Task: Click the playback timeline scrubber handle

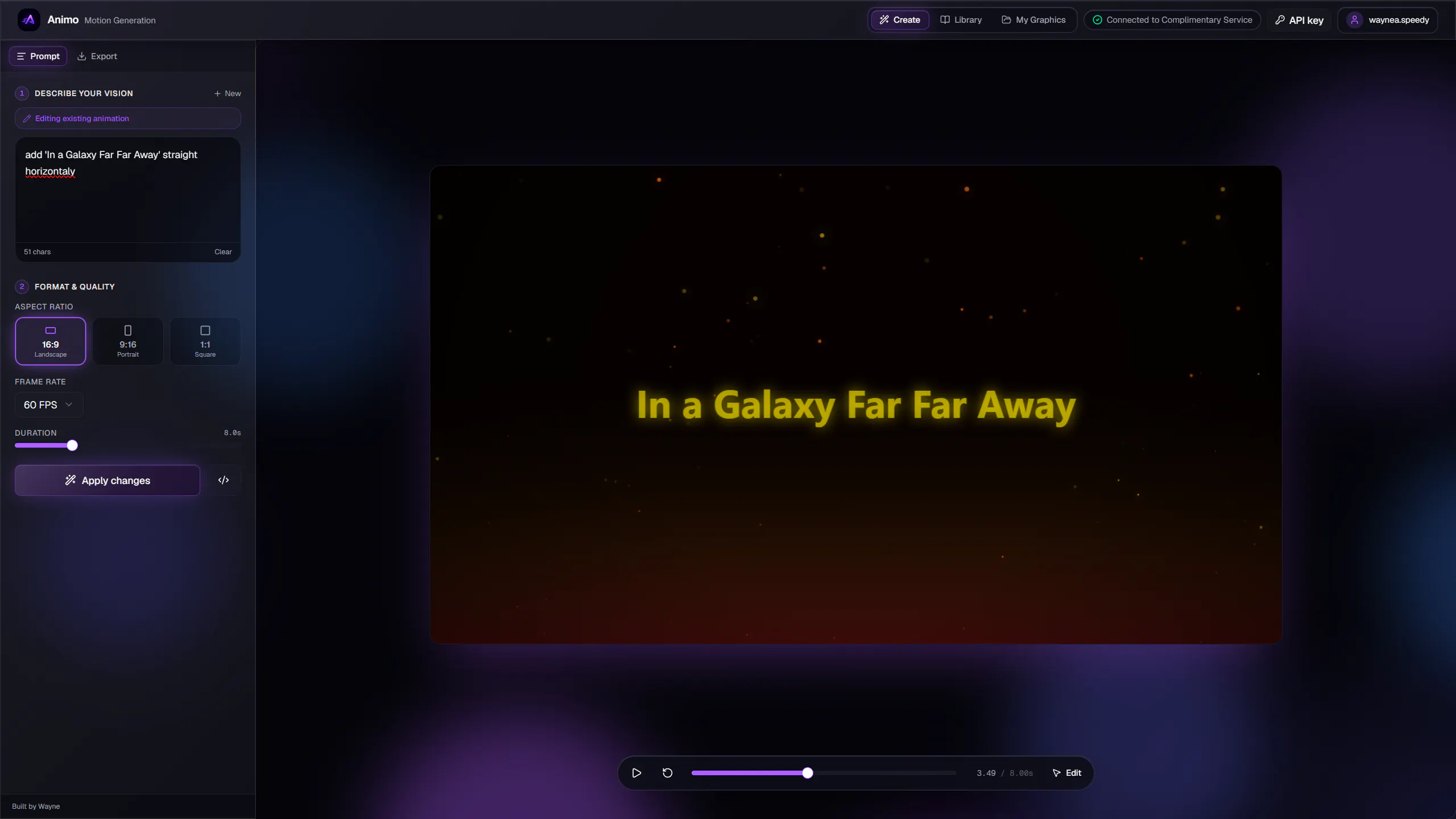Action: [x=808, y=773]
